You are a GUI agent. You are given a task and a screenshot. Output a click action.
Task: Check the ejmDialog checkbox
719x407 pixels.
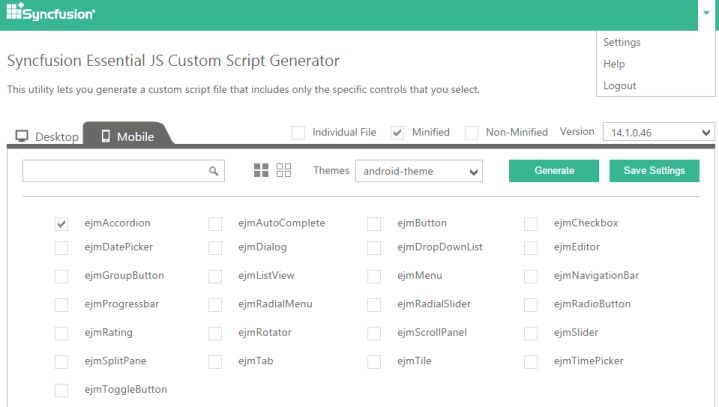[215, 248]
